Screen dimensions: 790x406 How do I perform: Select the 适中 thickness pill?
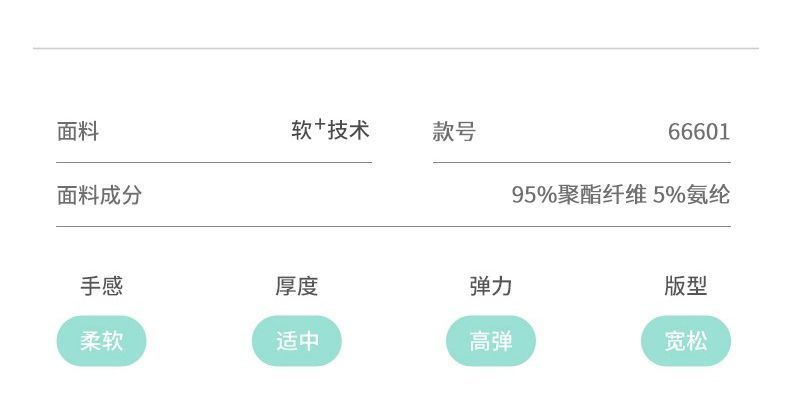click(297, 341)
